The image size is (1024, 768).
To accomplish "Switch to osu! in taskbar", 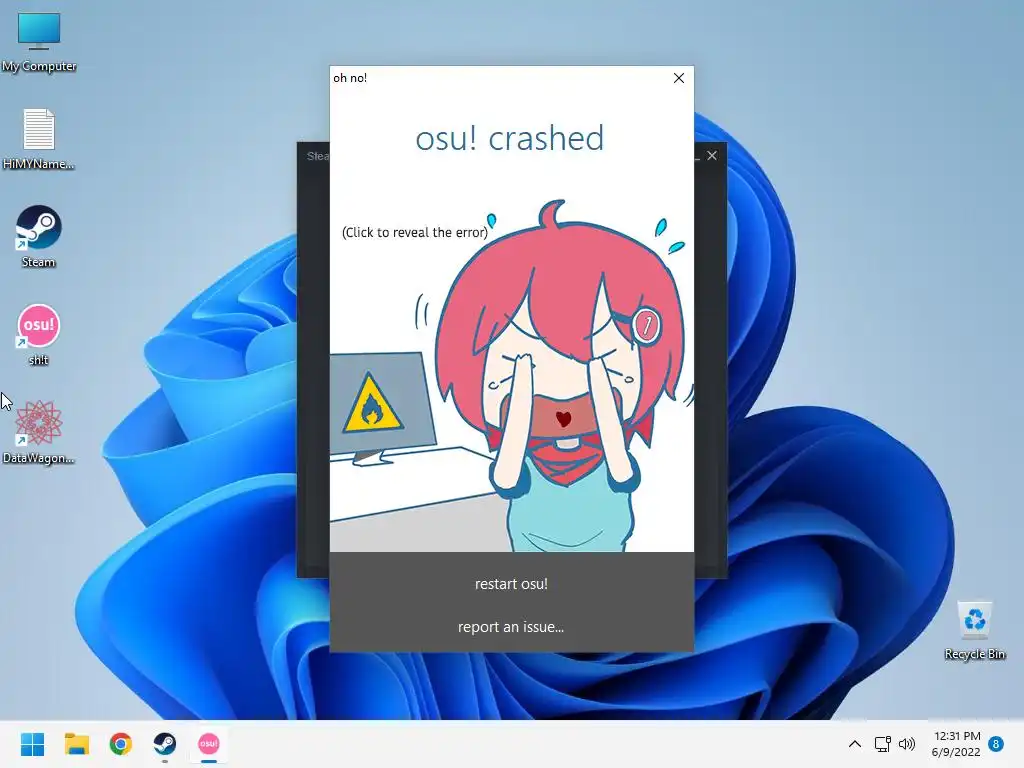I will [209, 744].
